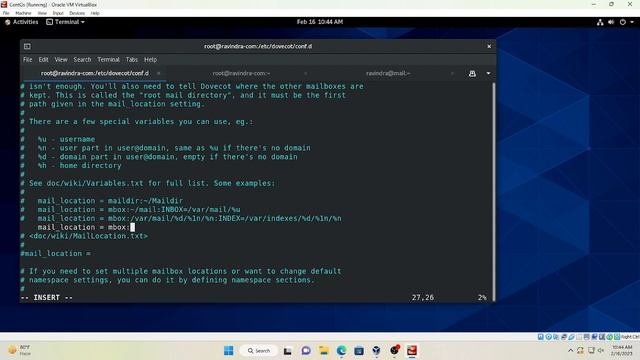This screenshot has width=640, height=360.
Task: Select the root@ravindra-com:/etc/dovecot/conf.d tab
Action: click(94, 73)
